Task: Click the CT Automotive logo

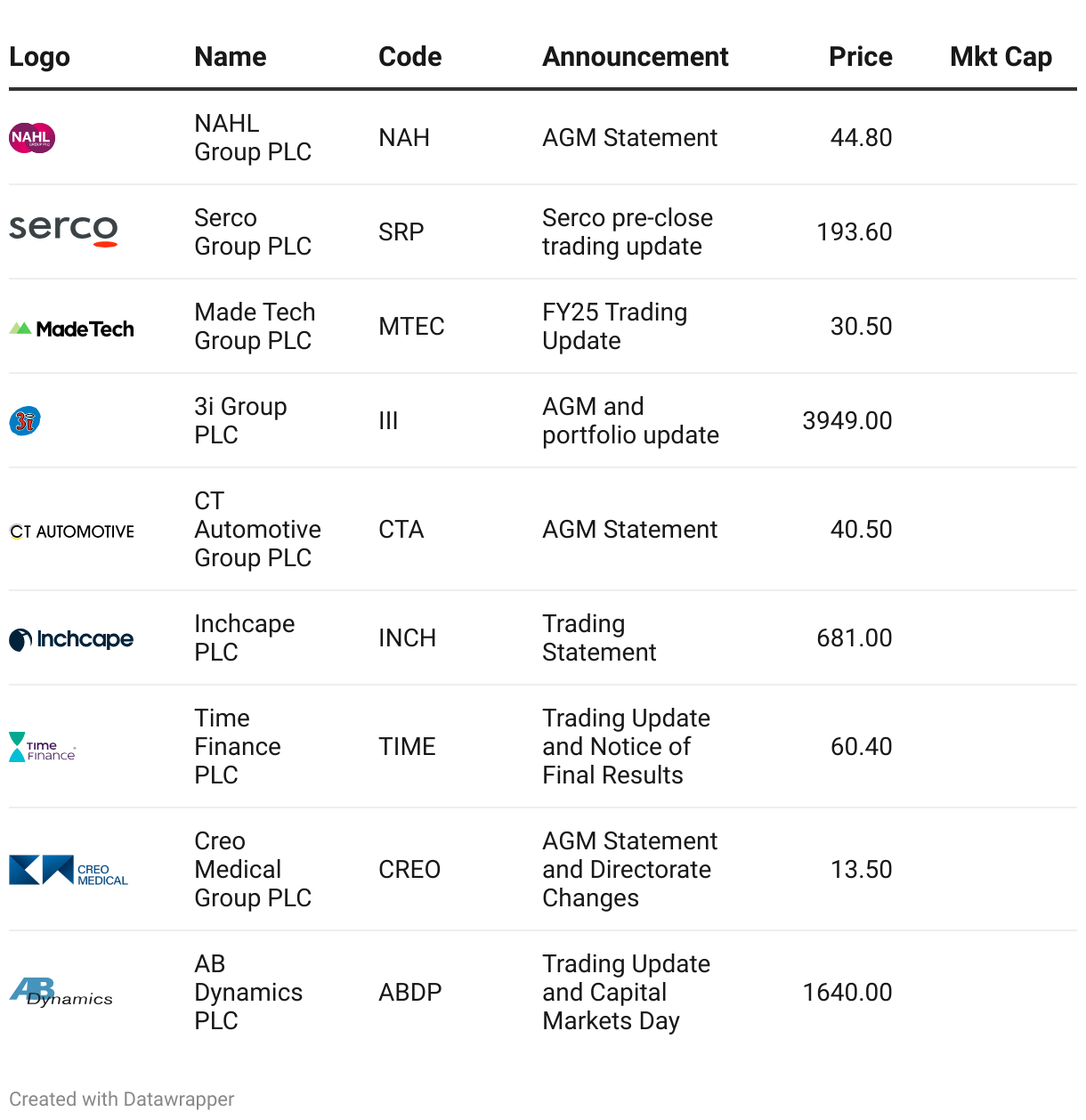Action: pos(71,532)
